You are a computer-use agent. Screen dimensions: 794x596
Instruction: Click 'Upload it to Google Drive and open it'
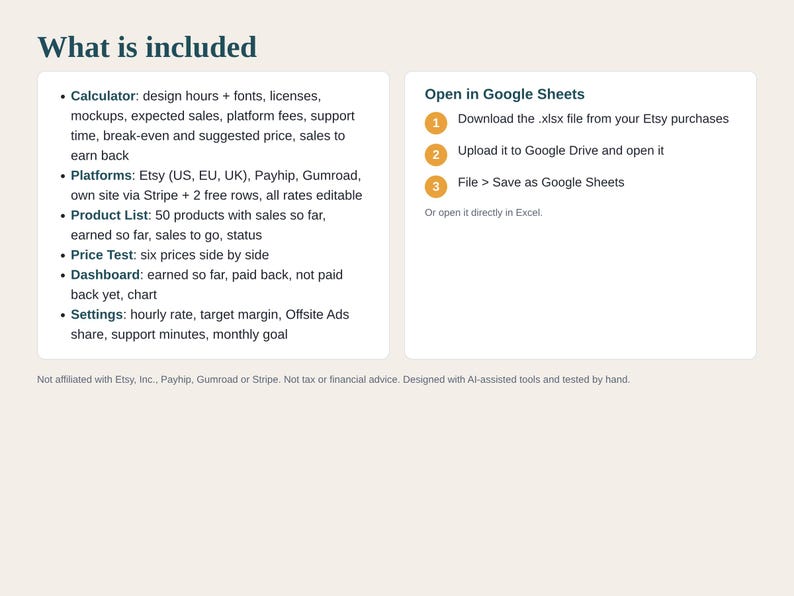(x=561, y=150)
